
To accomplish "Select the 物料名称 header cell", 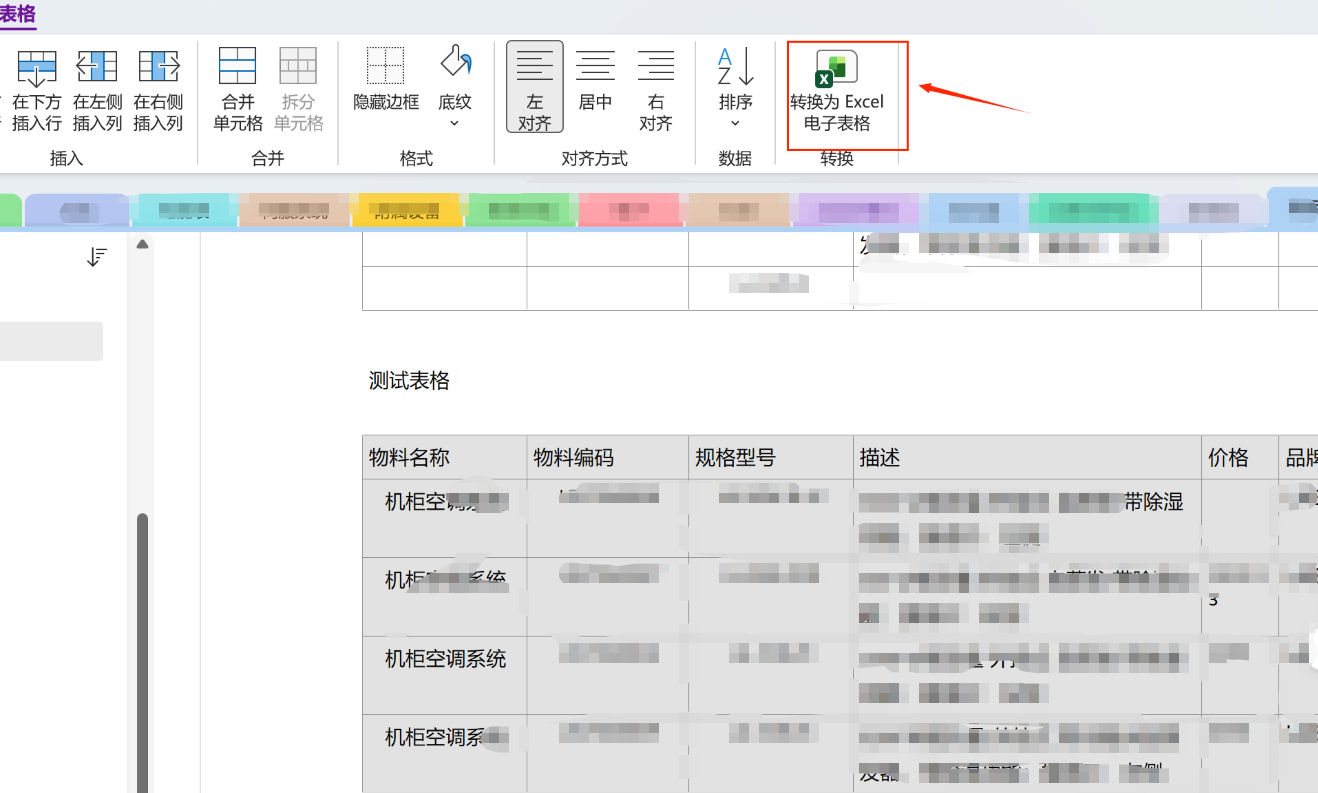I will pos(445,457).
